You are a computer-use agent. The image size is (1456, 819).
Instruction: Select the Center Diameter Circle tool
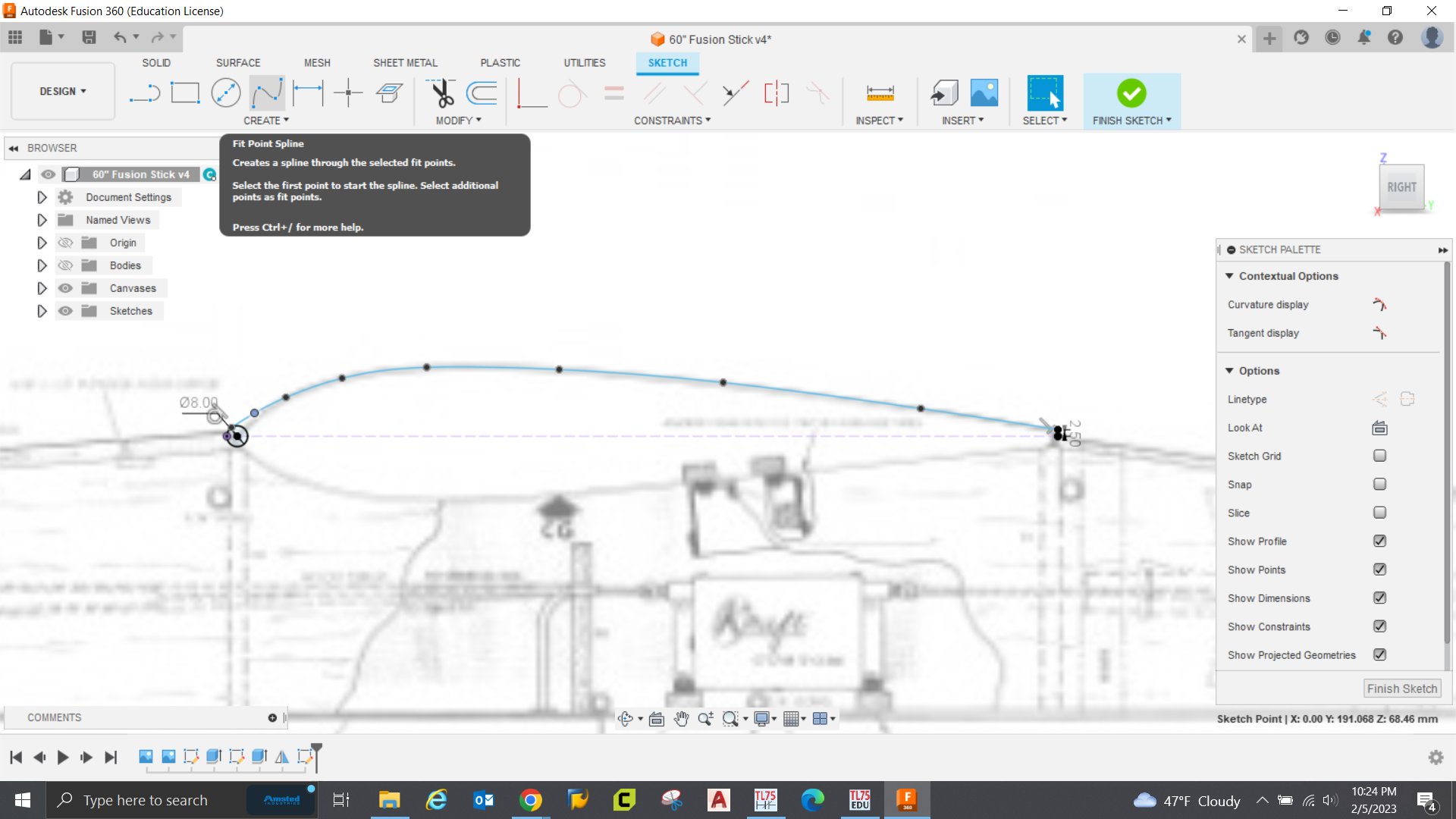(x=226, y=93)
